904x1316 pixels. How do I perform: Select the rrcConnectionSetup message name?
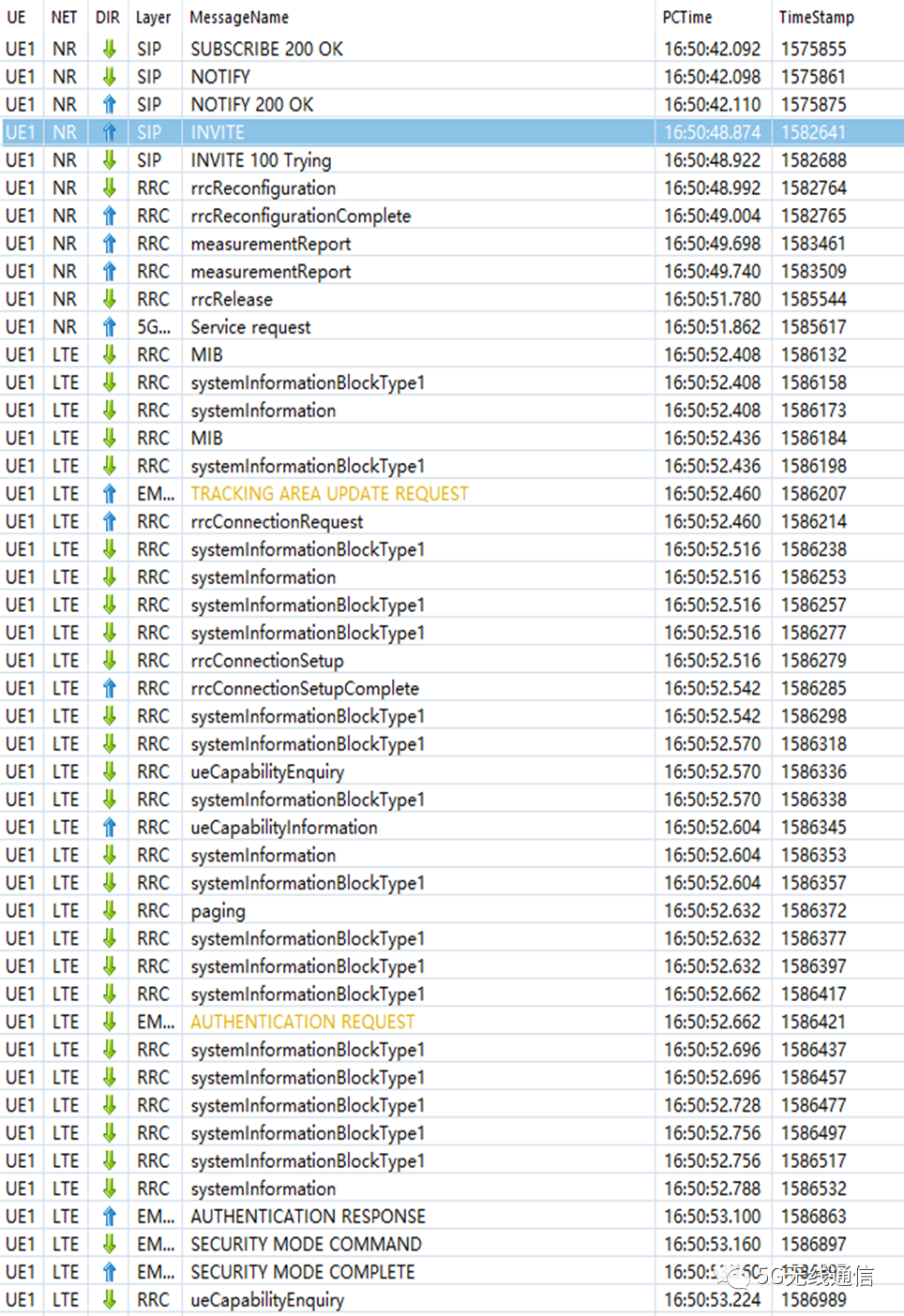tap(267, 661)
